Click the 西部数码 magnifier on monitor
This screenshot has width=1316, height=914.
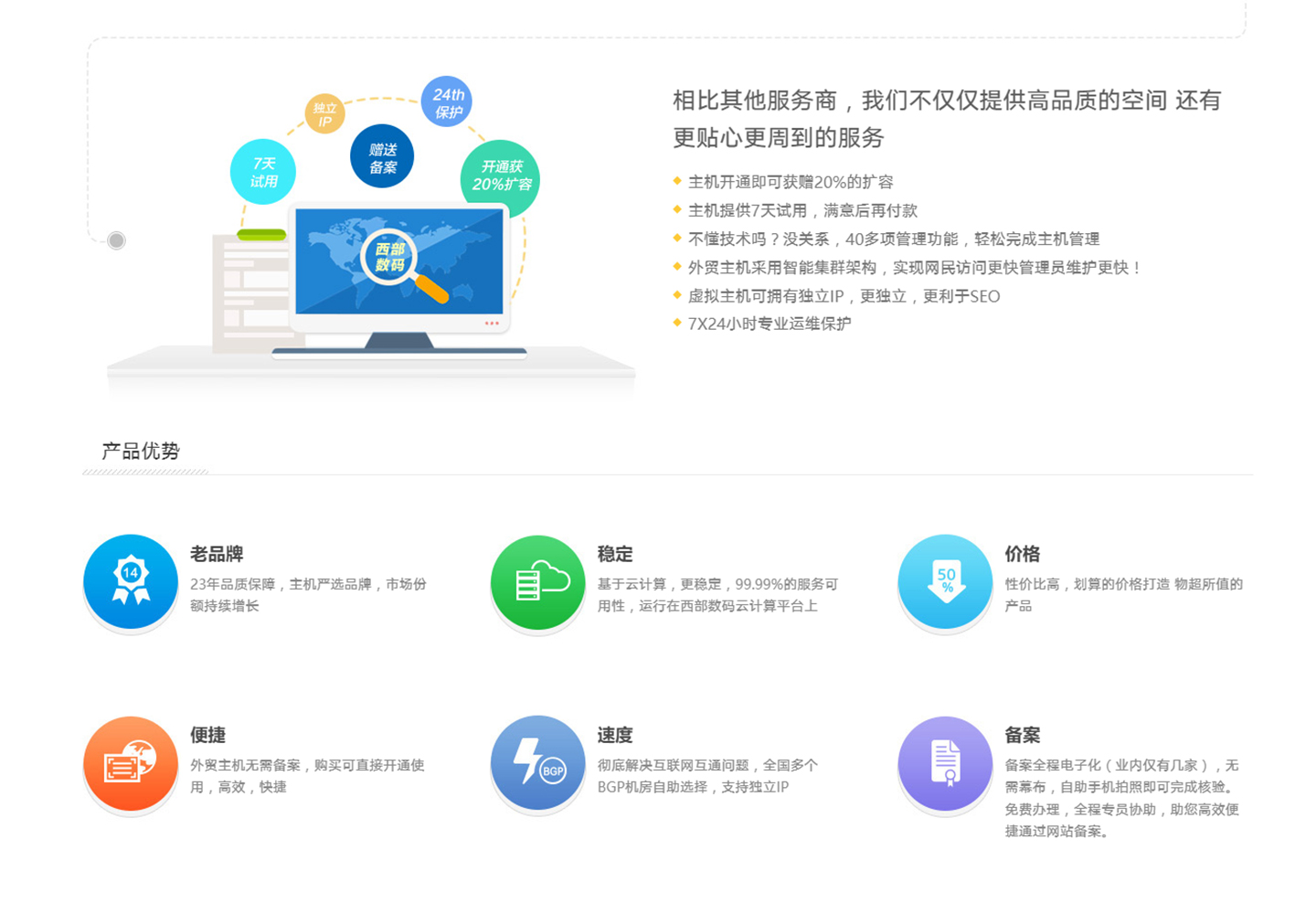(x=393, y=260)
